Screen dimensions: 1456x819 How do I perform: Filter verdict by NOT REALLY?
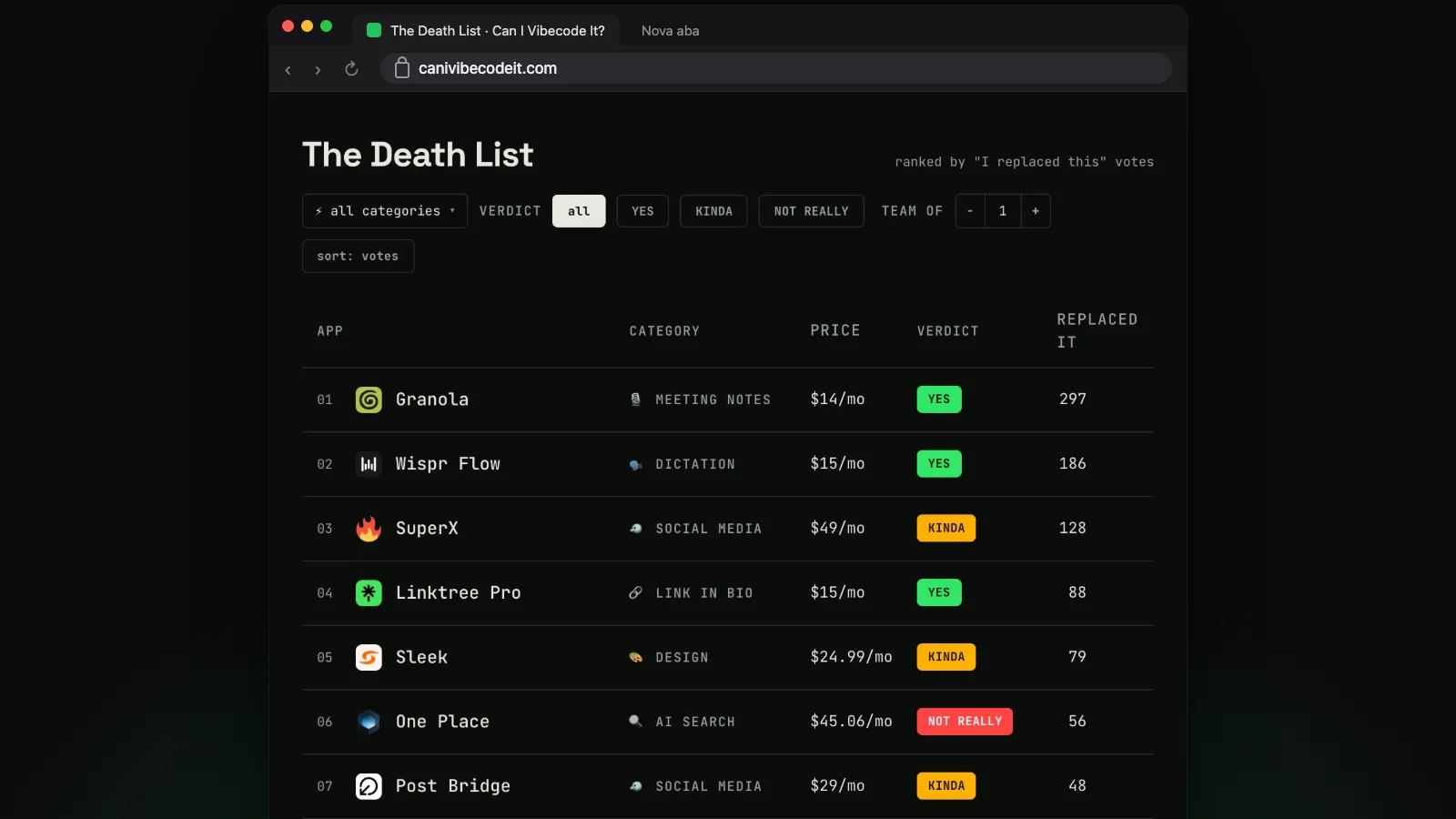pos(811,211)
